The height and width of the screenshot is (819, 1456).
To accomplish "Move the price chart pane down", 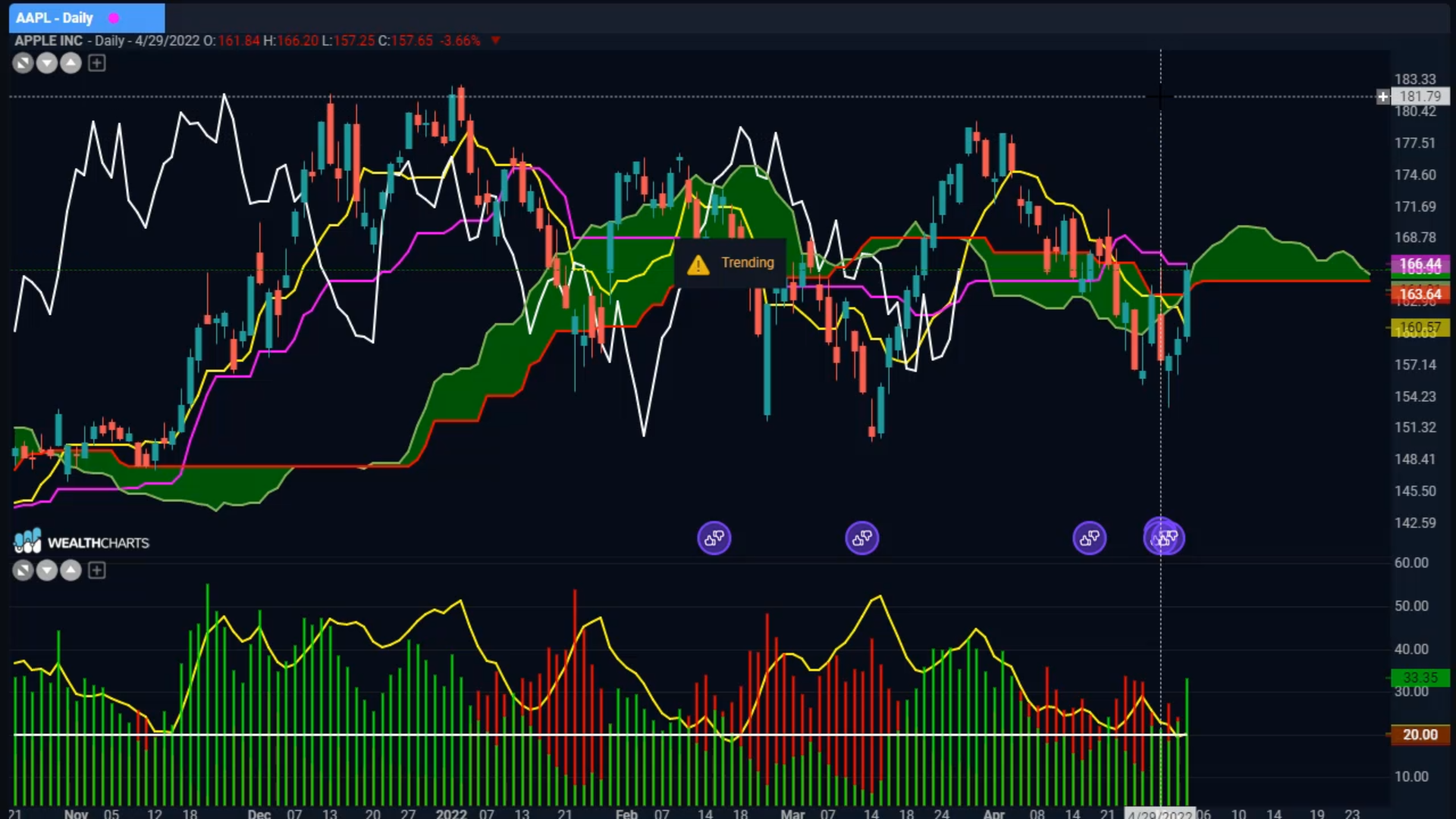I will pos(47,64).
